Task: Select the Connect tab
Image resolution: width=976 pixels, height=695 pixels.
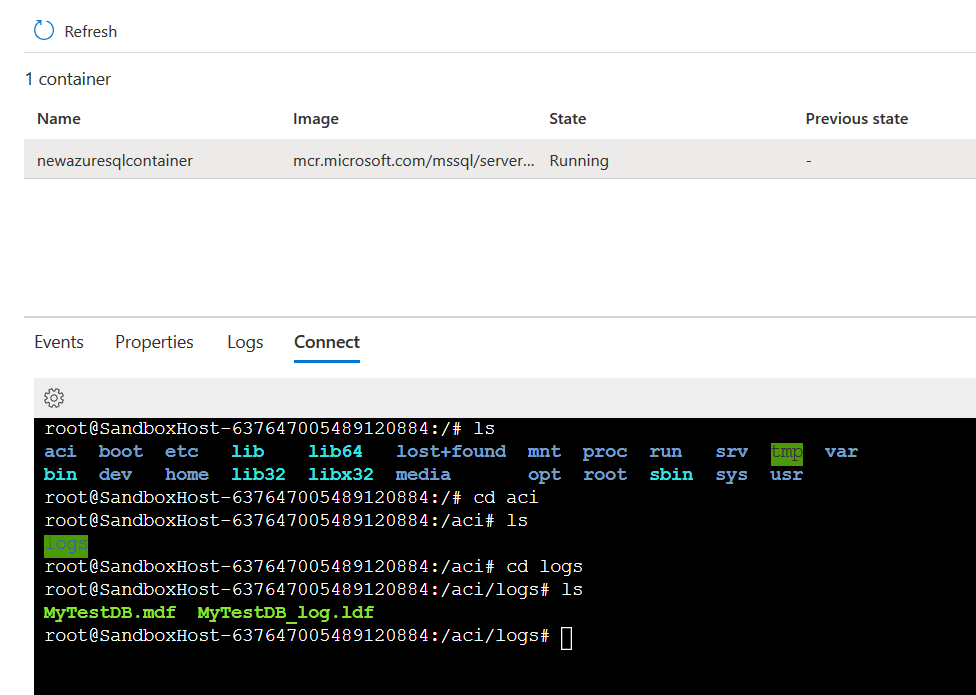Action: point(326,342)
